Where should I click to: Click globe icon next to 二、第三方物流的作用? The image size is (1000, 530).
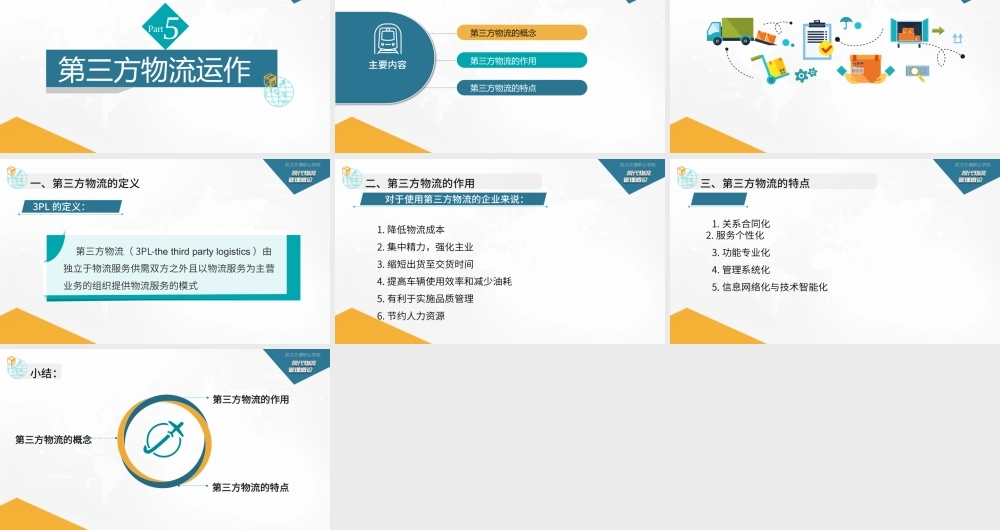[351, 177]
